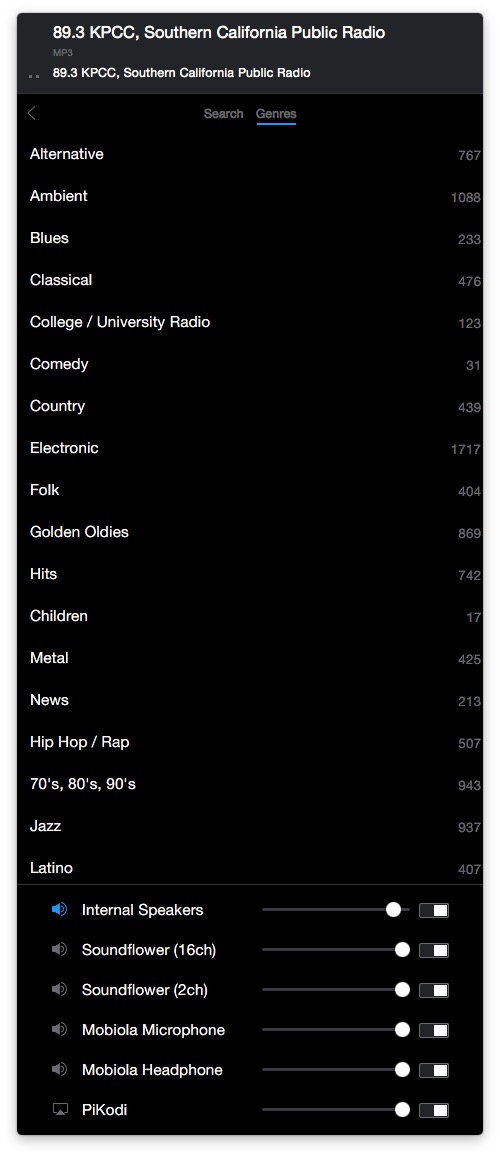The image size is (500, 1156).
Task: Click the PiKodi AirPlay display icon
Action: [x=60, y=1110]
